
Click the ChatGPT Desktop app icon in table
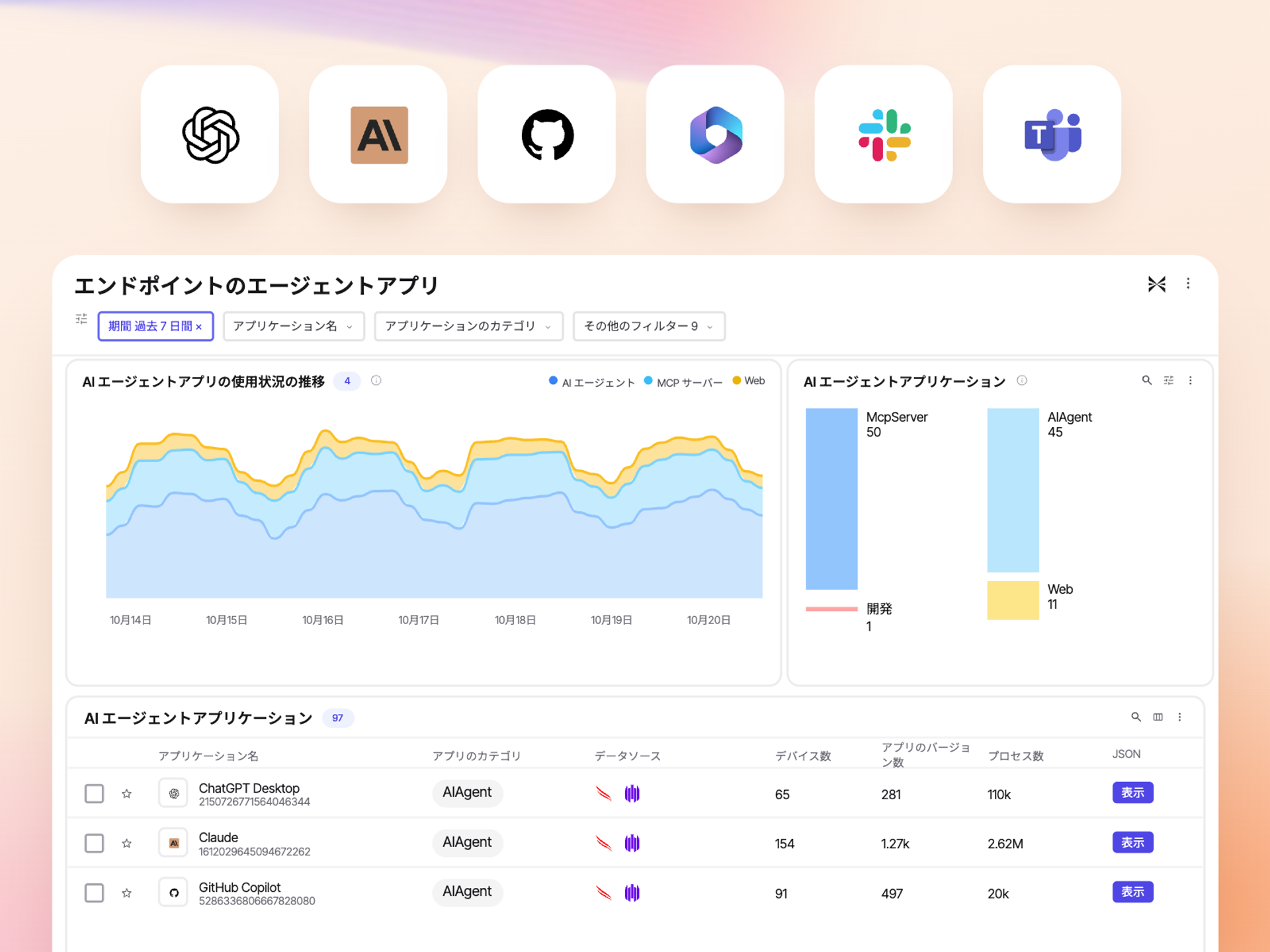point(174,793)
